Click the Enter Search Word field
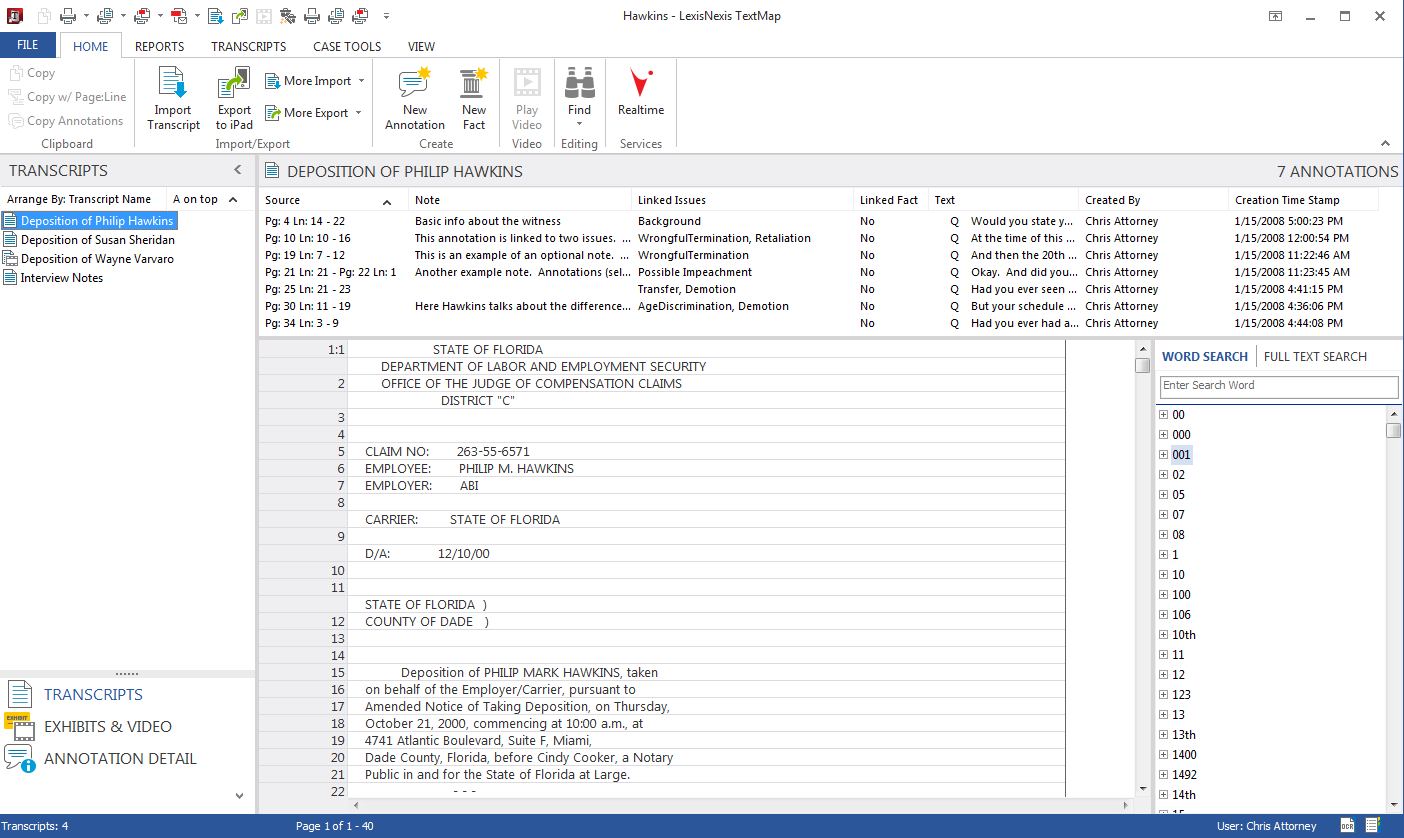Image resolution: width=1404 pixels, height=838 pixels. click(1279, 386)
